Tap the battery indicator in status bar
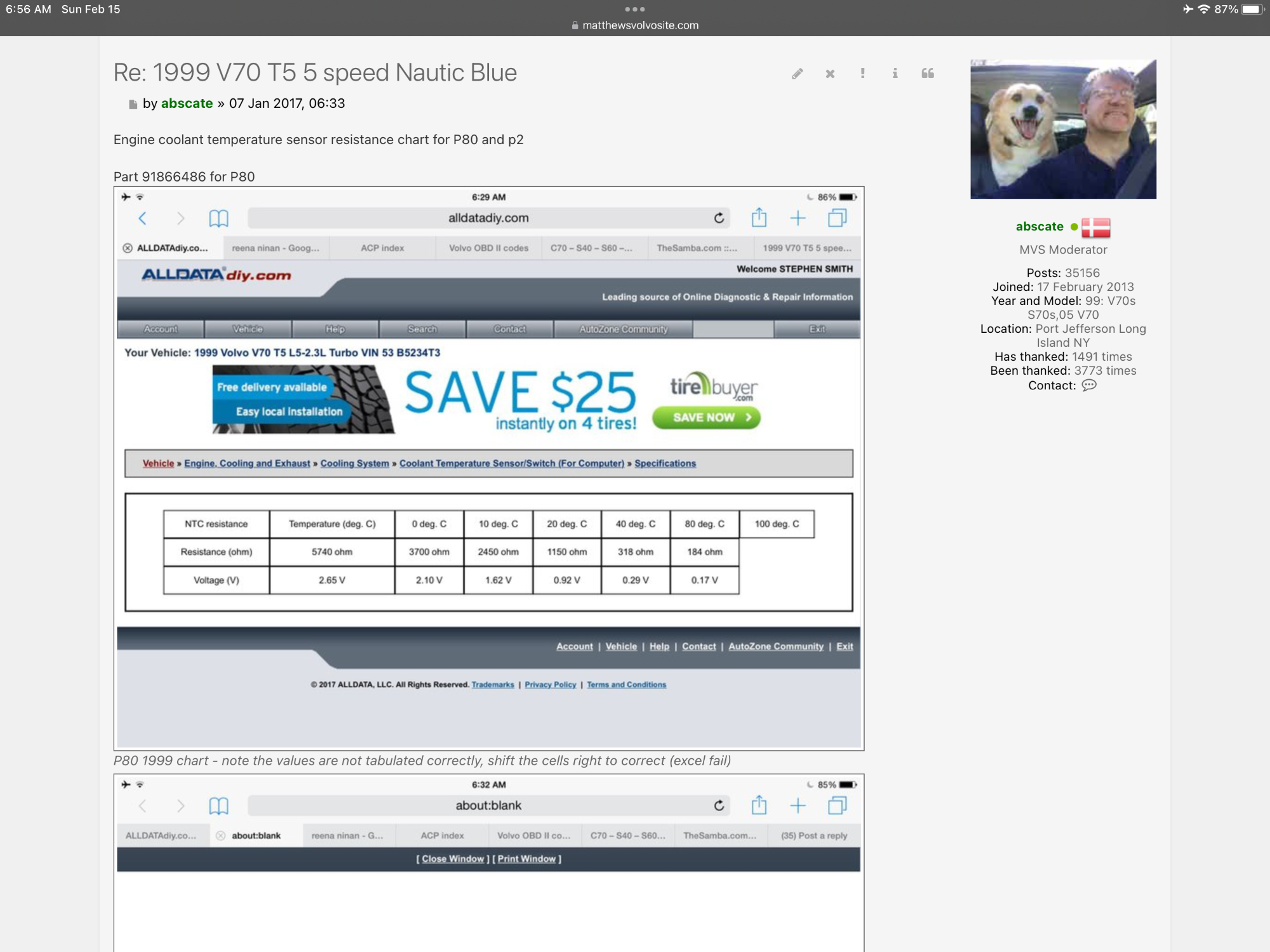1270x952 pixels. pyautogui.click(x=1252, y=9)
